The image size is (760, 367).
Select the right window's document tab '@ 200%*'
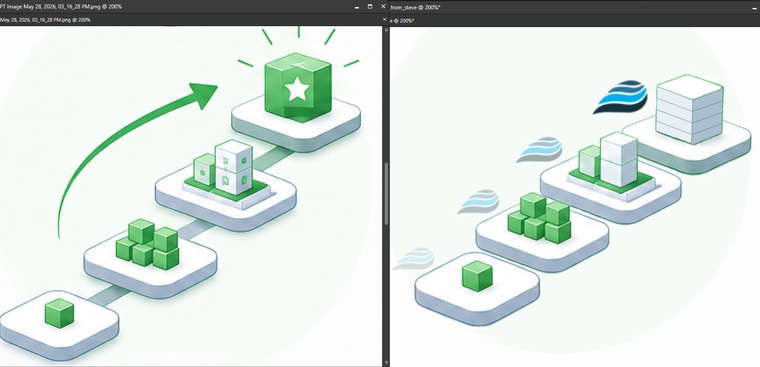coord(402,21)
